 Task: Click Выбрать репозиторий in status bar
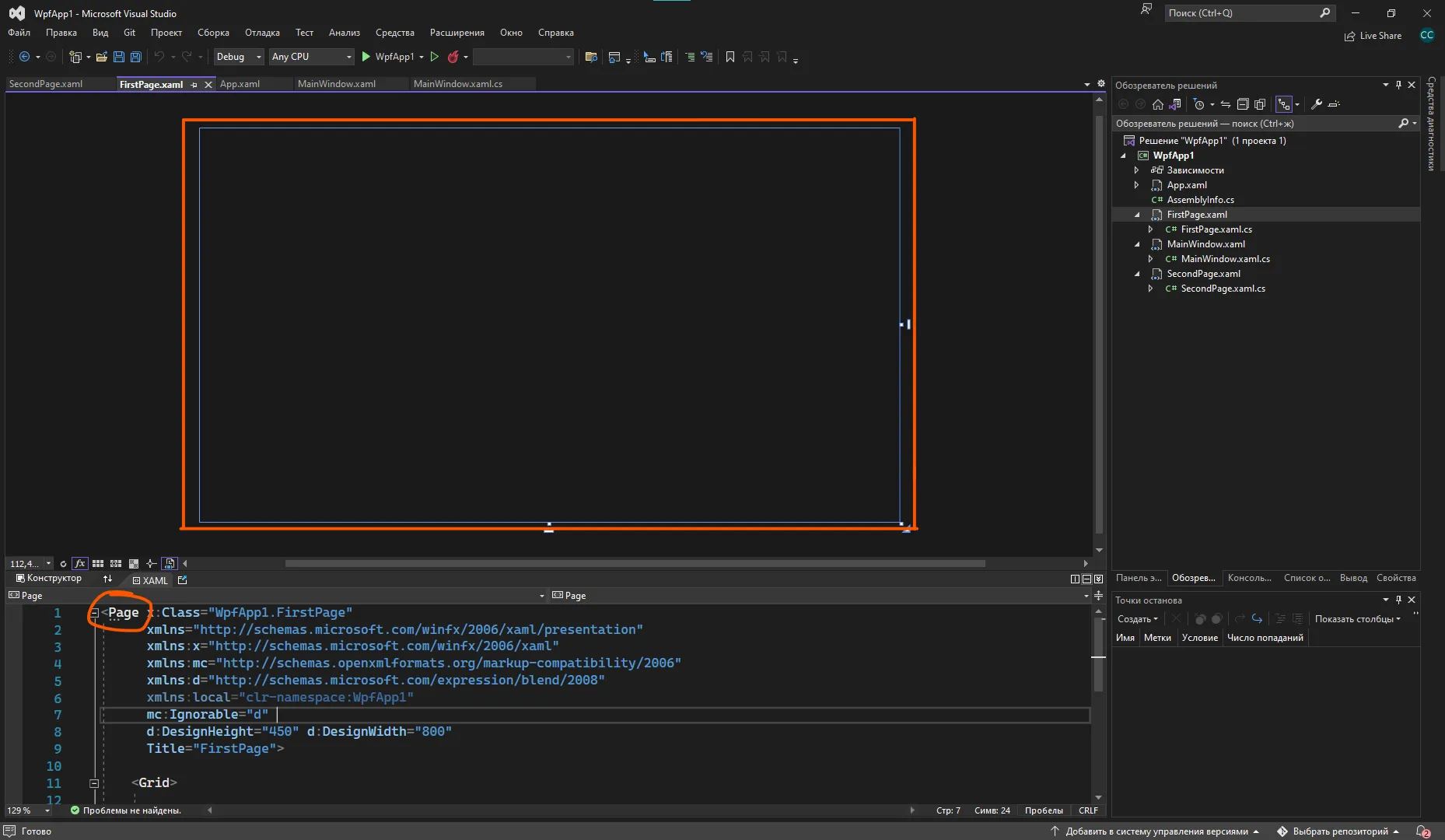point(1338,831)
